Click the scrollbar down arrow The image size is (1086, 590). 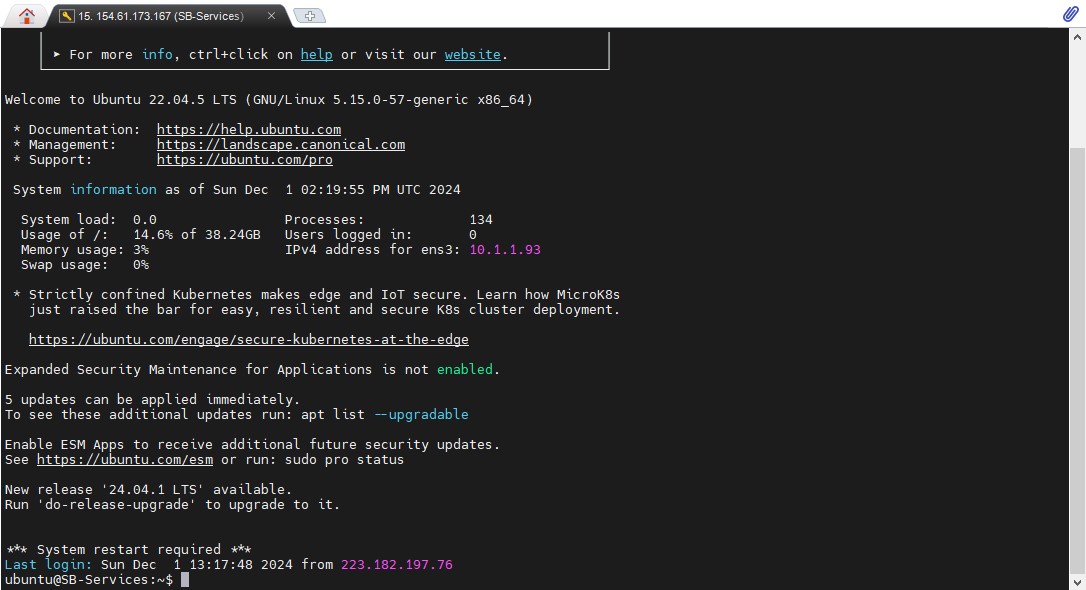(1077, 582)
